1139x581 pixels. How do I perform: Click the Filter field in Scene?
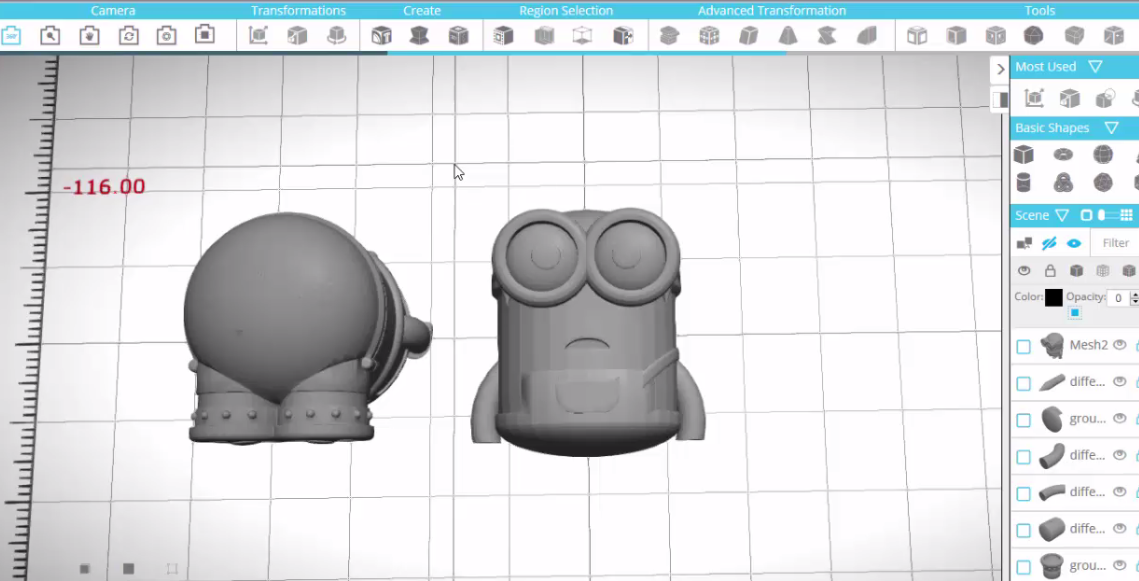1116,243
